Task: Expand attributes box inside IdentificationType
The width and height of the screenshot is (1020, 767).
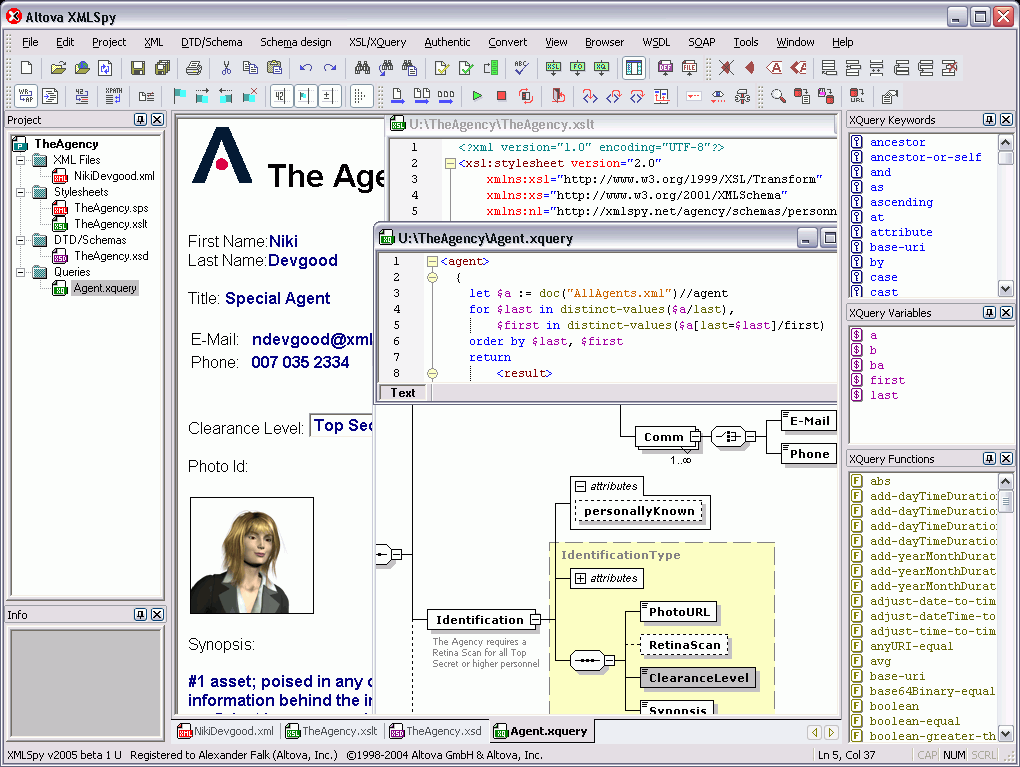Action: click(x=580, y=578)
